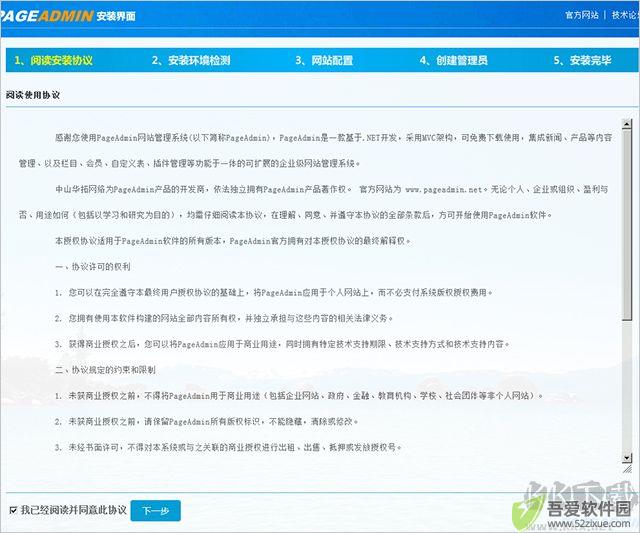Click the 阅读使用协议 heading
This screenshot has width=640, height=533.
(33, 95)
